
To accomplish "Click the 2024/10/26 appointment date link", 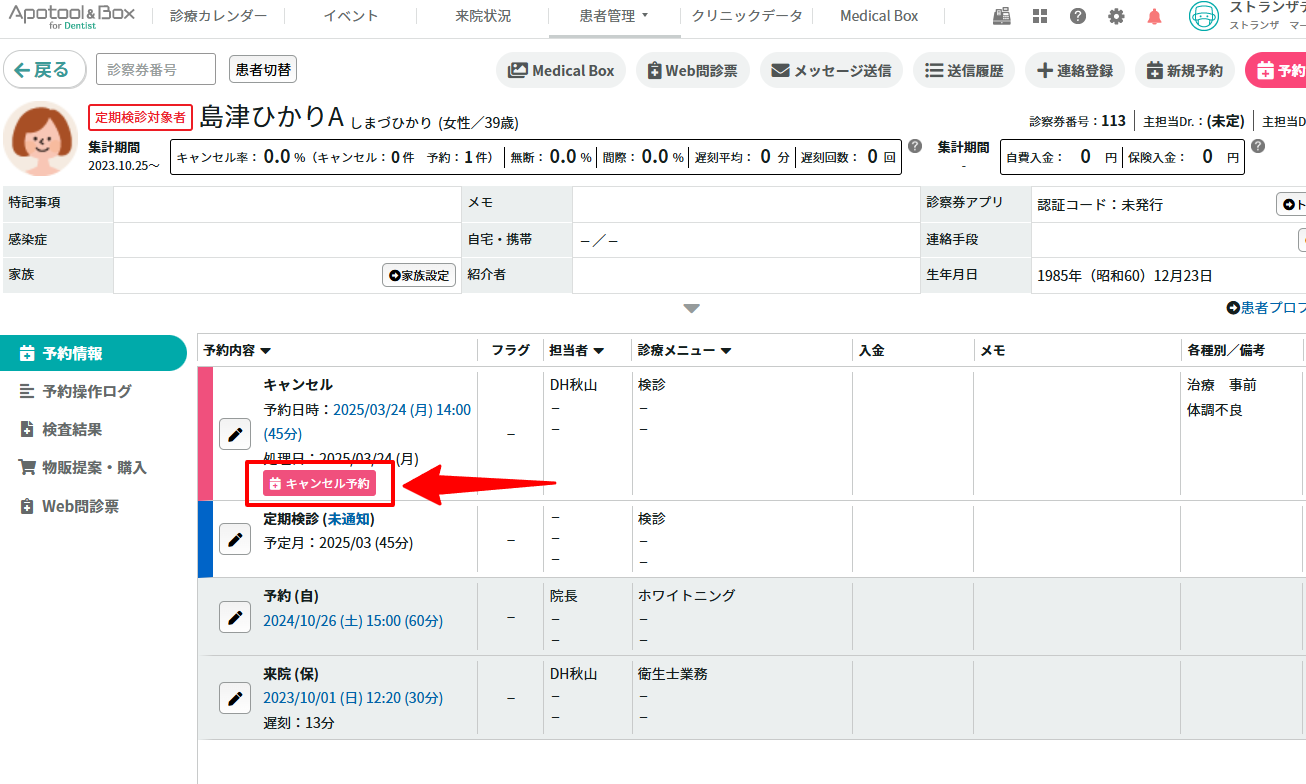I will click(x=352, y=621).
